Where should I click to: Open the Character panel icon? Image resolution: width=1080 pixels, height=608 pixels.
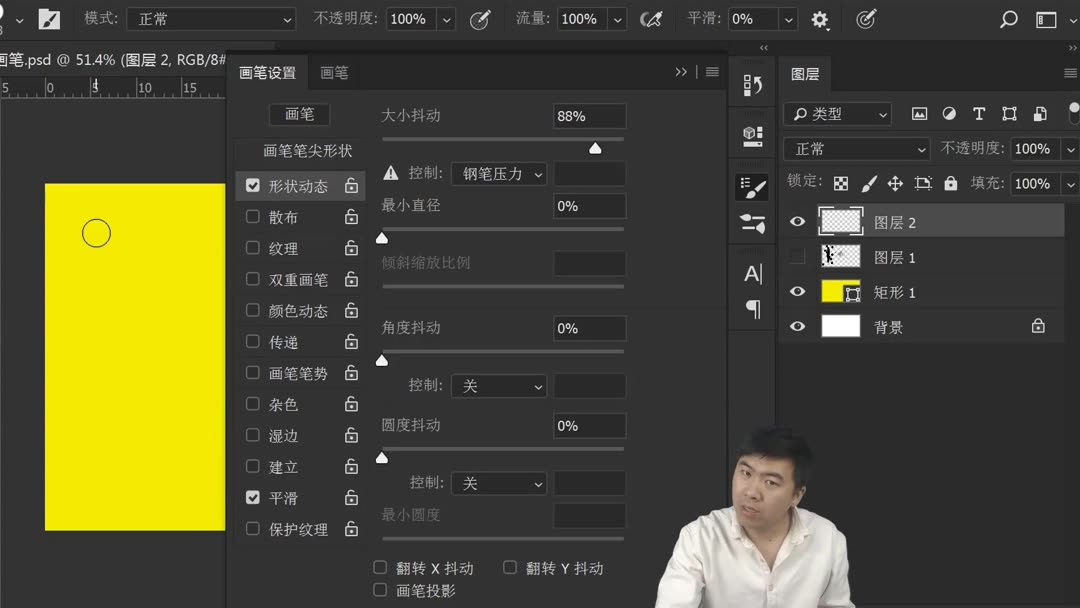(x=752, y=272)
